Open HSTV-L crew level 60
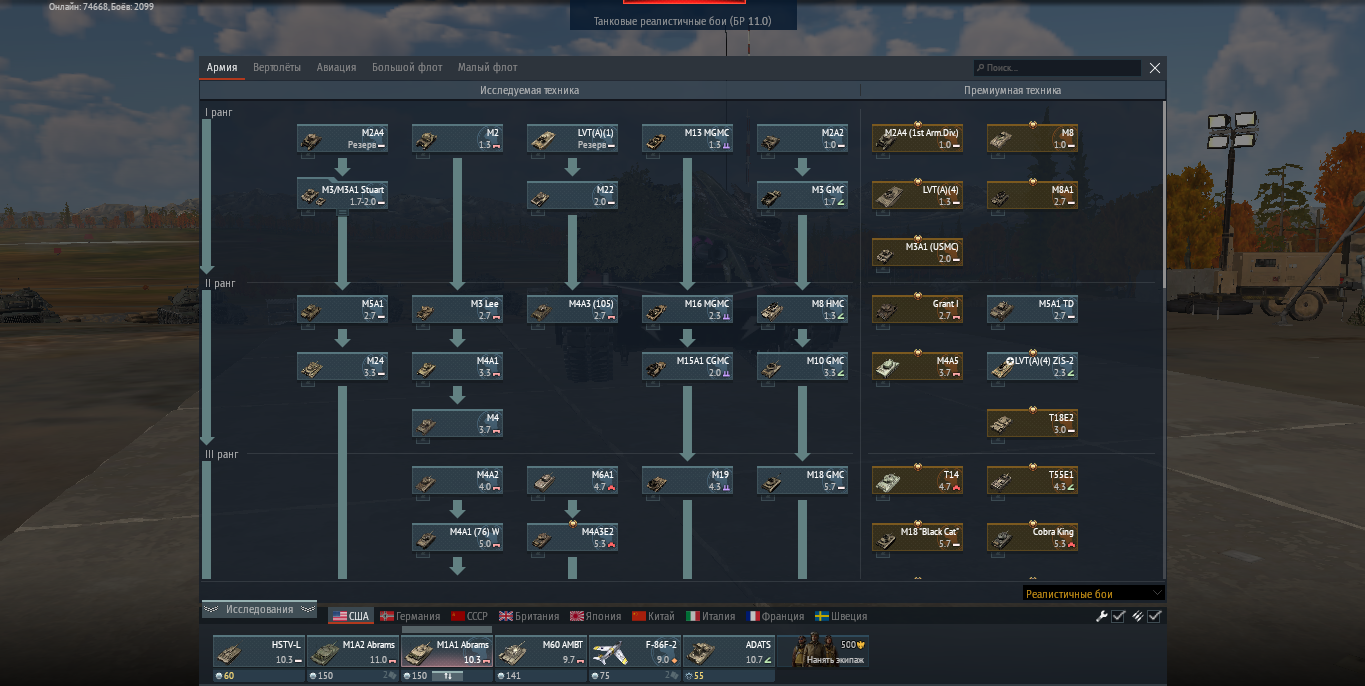 [225, 676]
